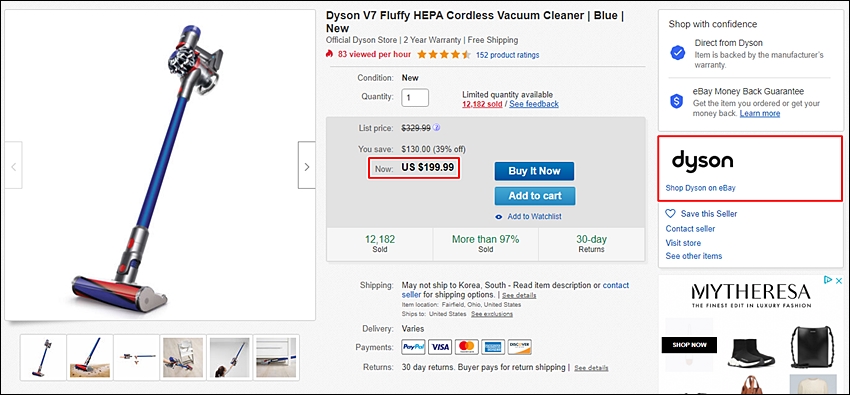This screenshot has width=850, height=395.
Task: Select the thumbnail with woman vacuuming
Action: pos(230,358)
